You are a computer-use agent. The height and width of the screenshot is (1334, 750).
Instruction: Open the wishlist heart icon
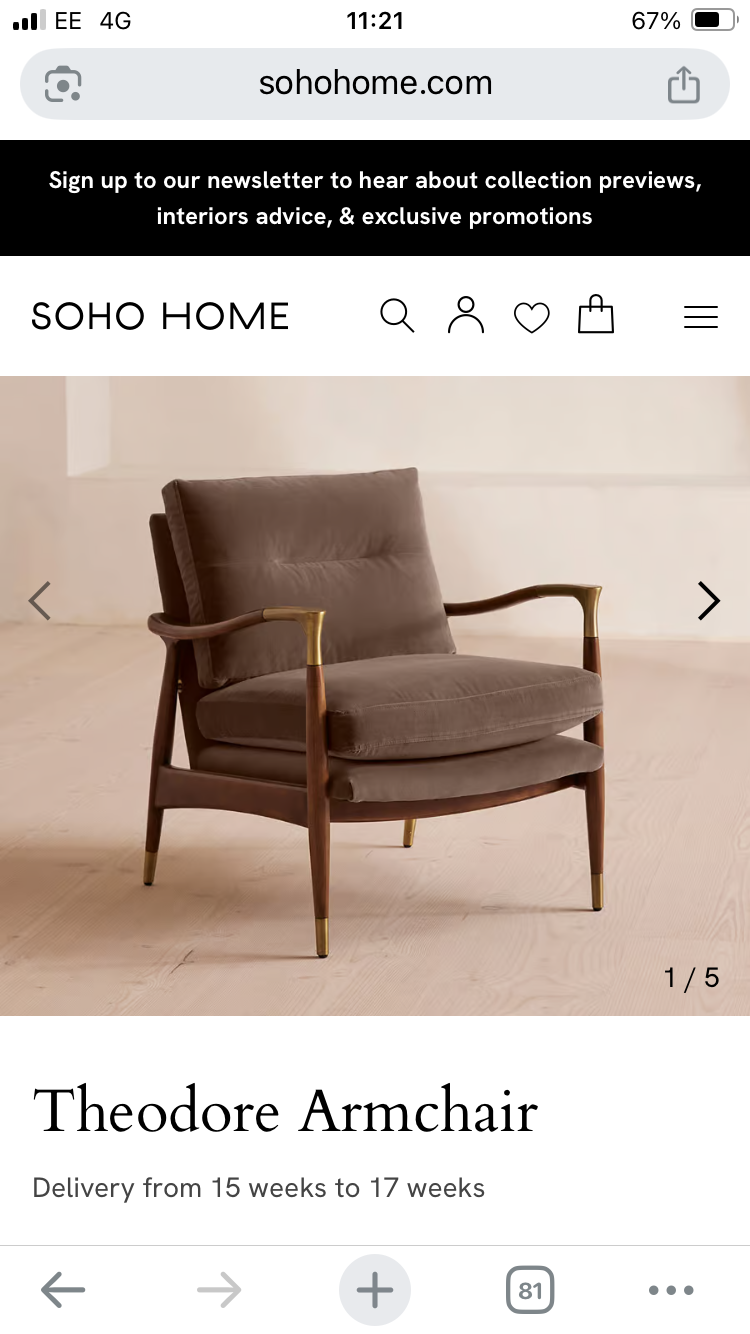(531, 318)
